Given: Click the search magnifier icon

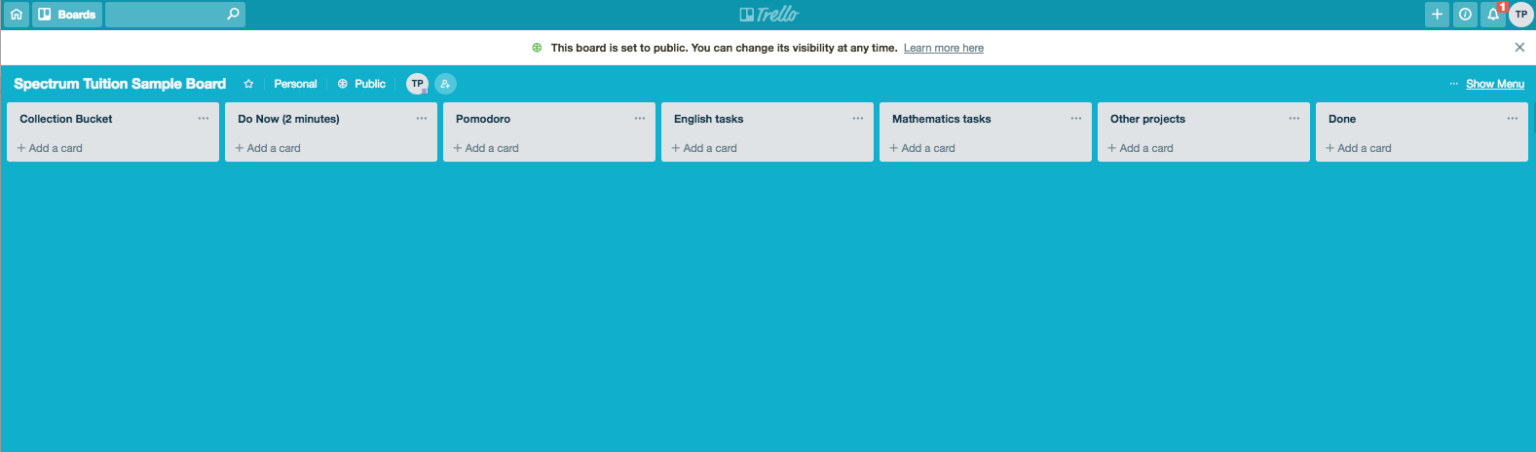Looking at the screenshot, I should 232,14.
